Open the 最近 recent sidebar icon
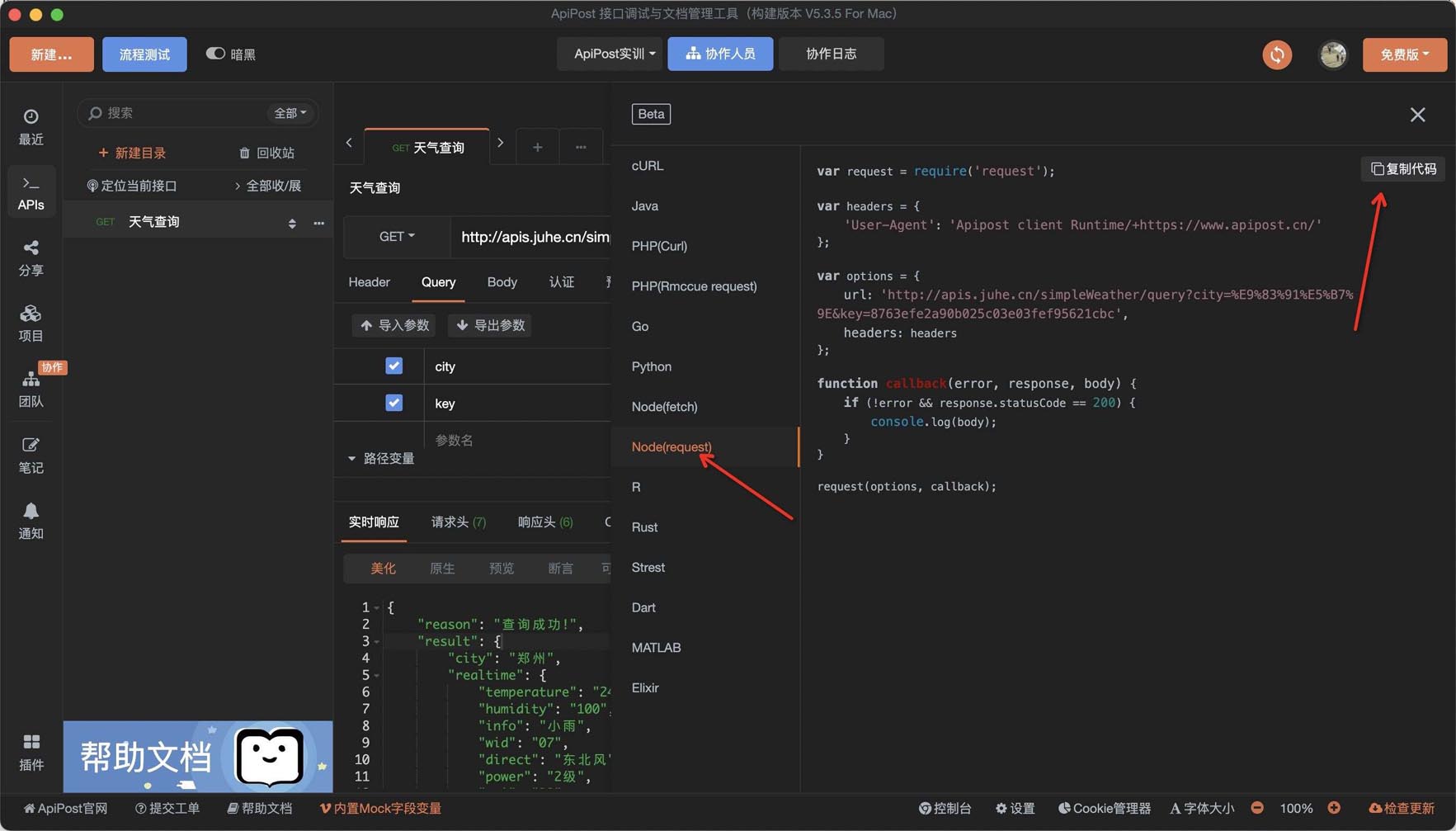 click(31, 126)
